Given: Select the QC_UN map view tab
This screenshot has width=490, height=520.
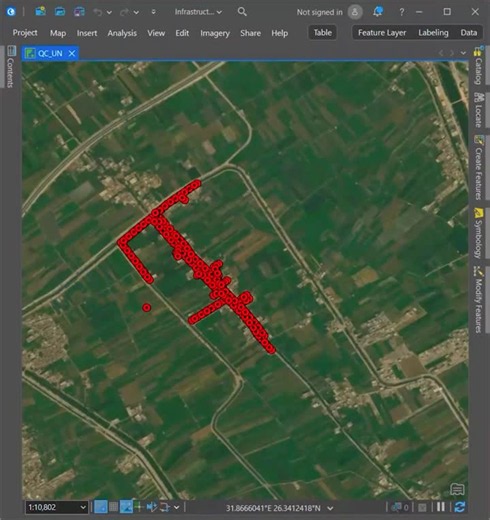Looking at the screenshot, I should [50, 53].
